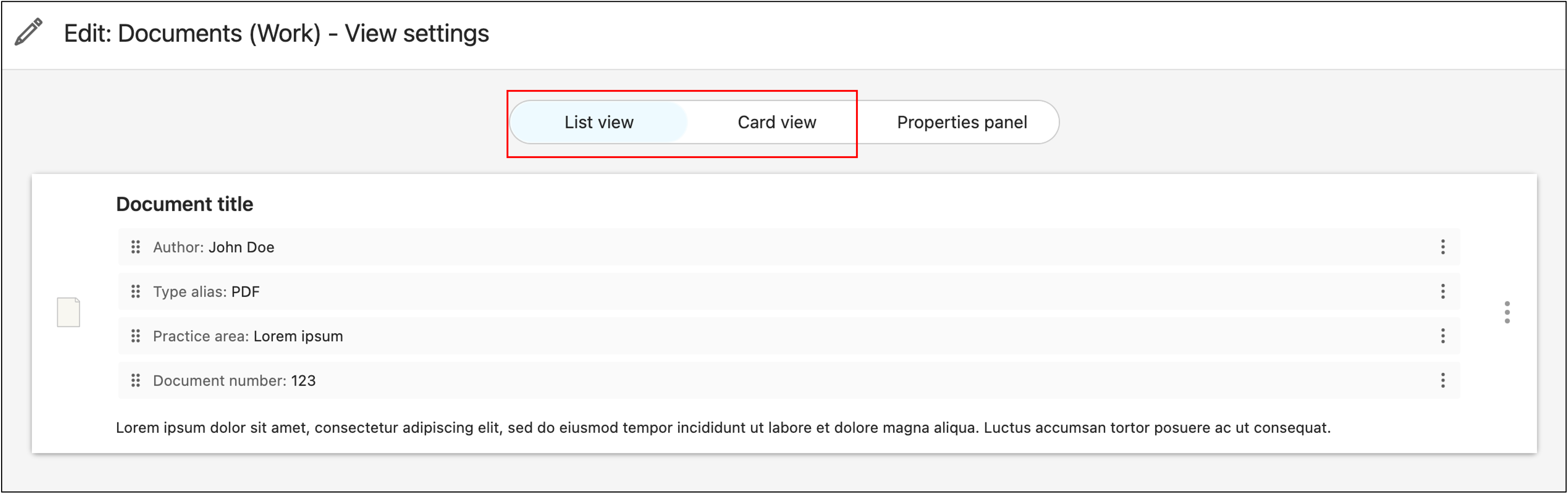Click the document file icon
Viewport: 1568px width, 494px height.
click(68, 312)
